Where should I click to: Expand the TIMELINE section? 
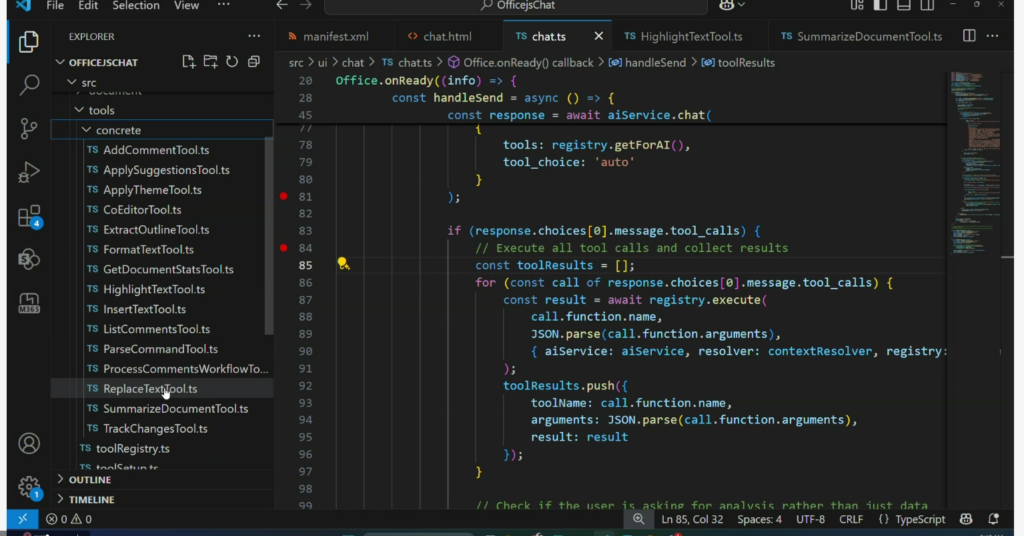90,499
